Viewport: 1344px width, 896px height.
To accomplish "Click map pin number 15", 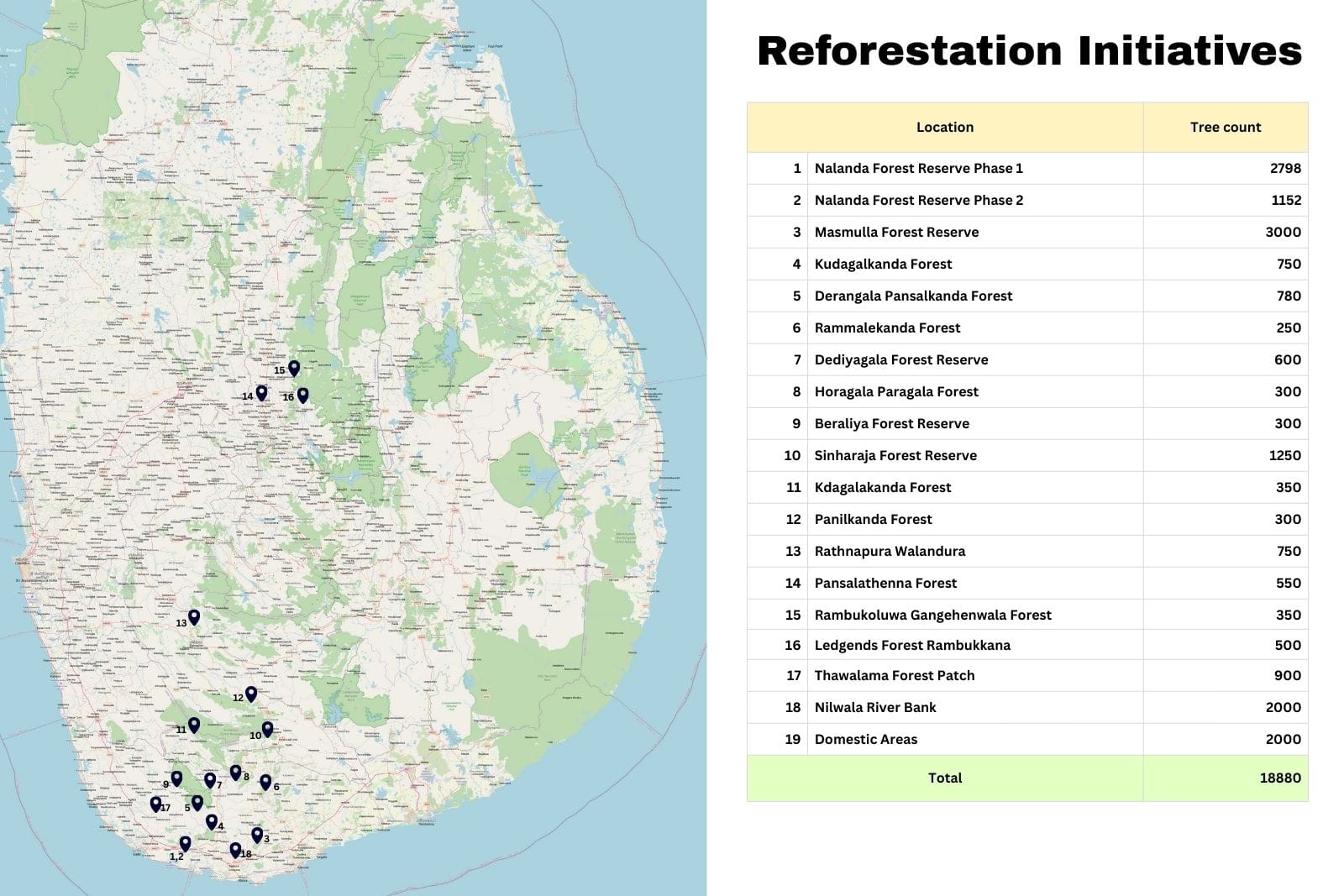I will (294, 368).
